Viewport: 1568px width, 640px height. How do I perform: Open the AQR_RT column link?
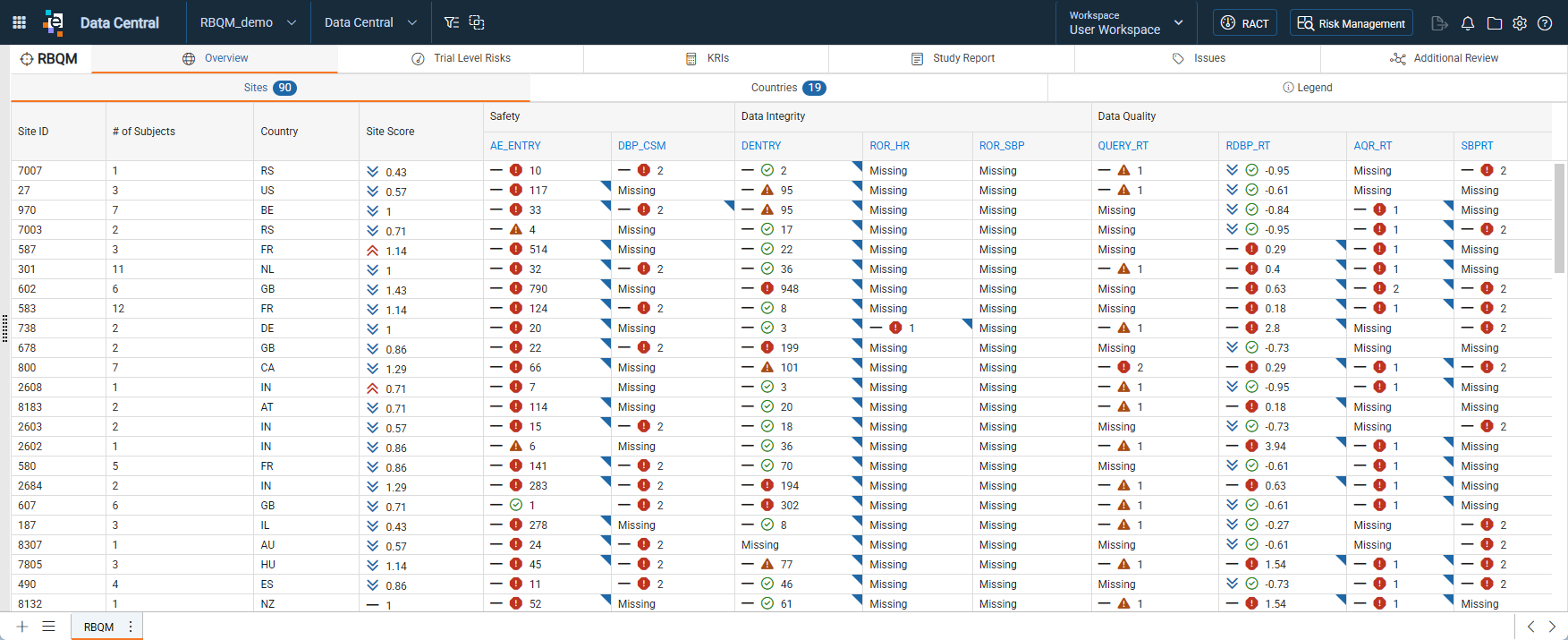[1373, 146]
